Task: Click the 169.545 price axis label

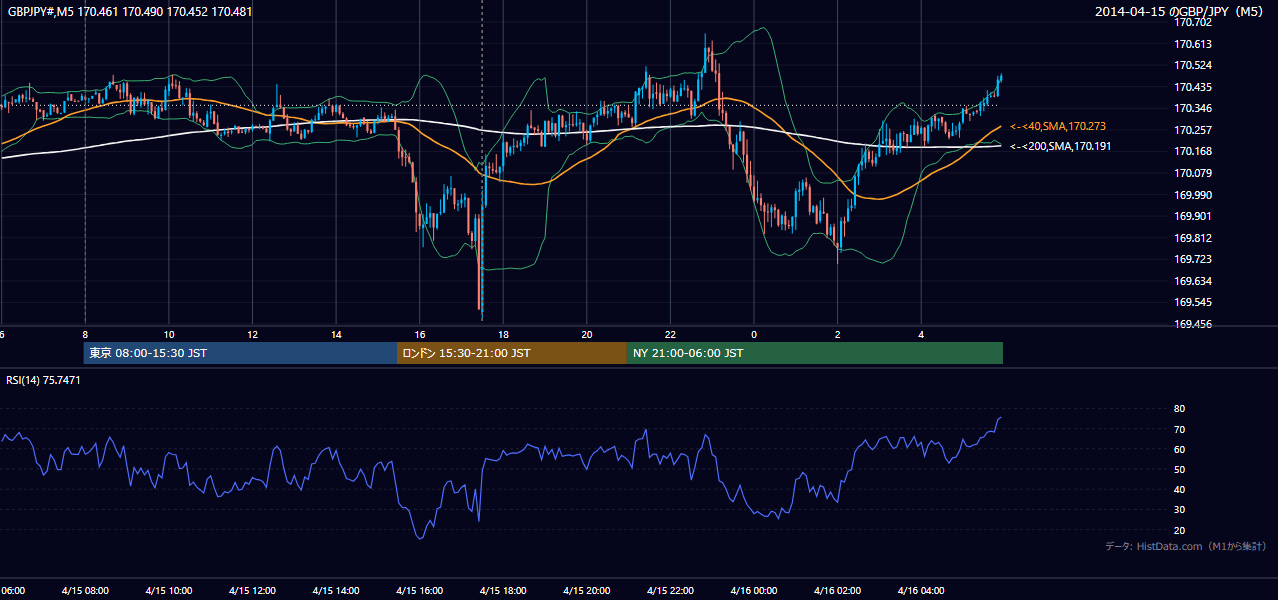Action: click(1194, 302)
